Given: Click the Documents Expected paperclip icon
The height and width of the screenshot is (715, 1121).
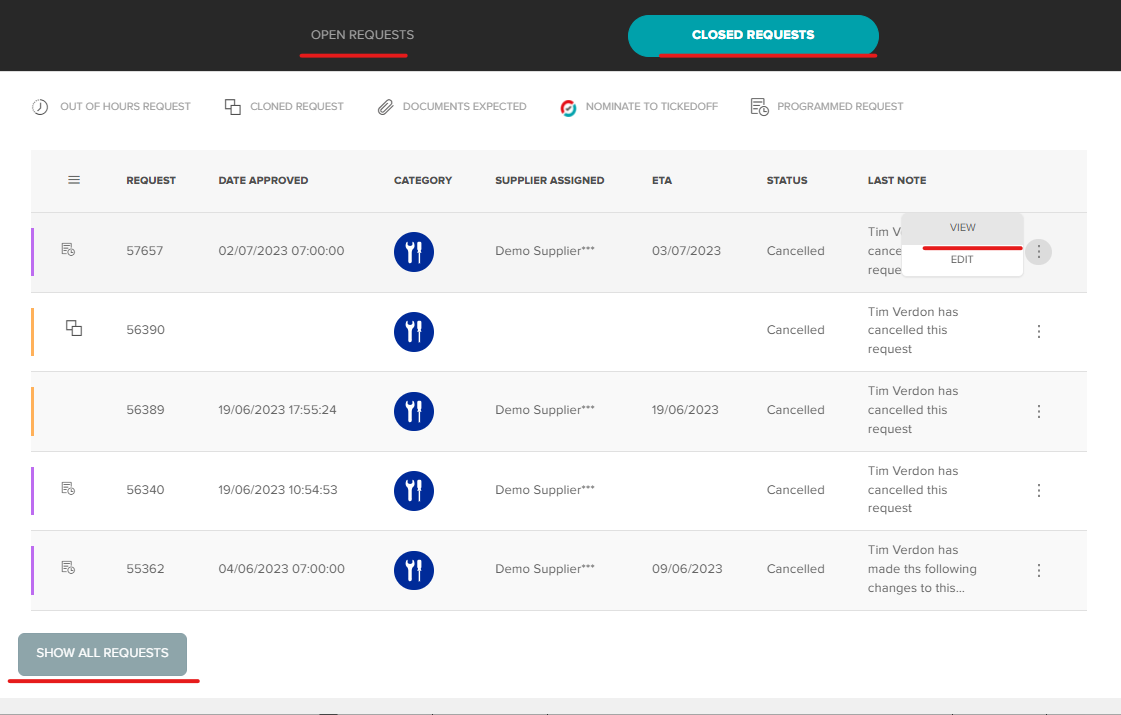Looking at the screenshot, I should pos(385,107).
